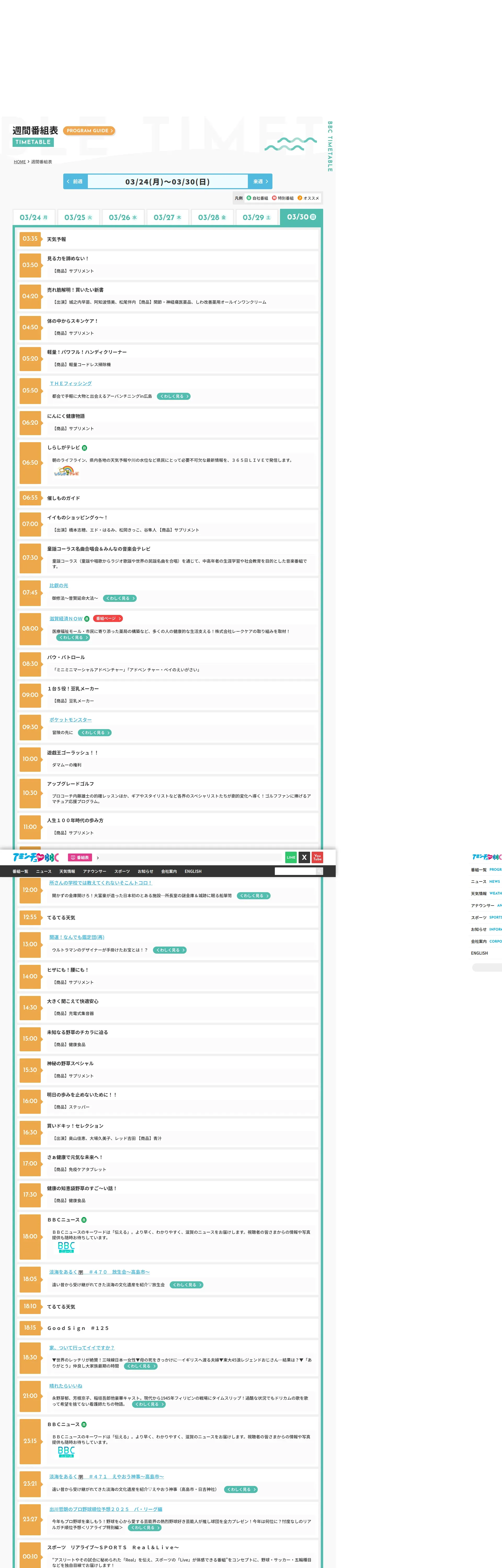The width and height of the screenshot is (502, 1568).
Task: Click the header search input field
Action: tap(295, 871)
